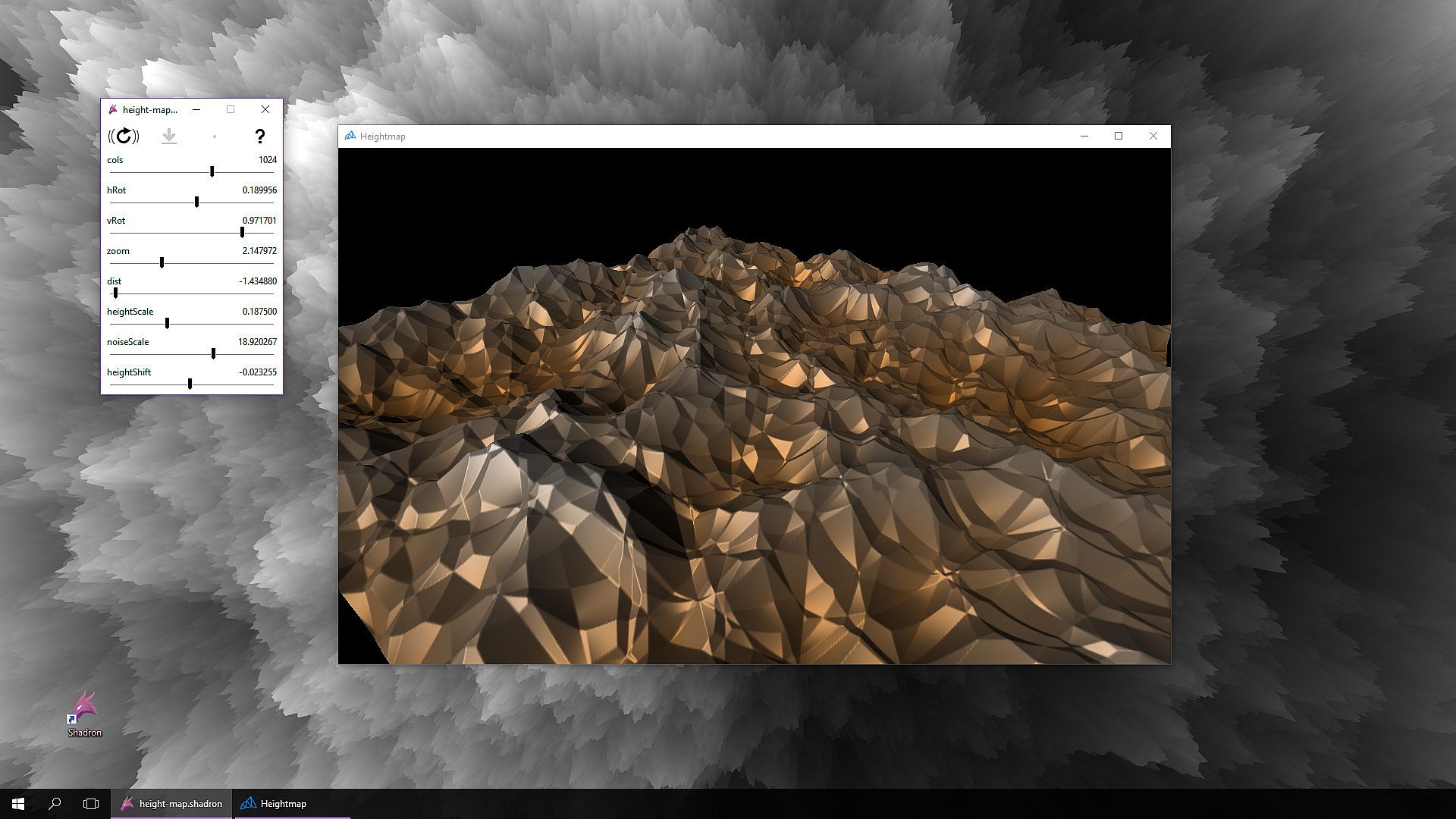The width and height of the screenshot is (1456, 819).
Task: Click the noiseScale value 18.920267
Action: [x=257, y=342]
